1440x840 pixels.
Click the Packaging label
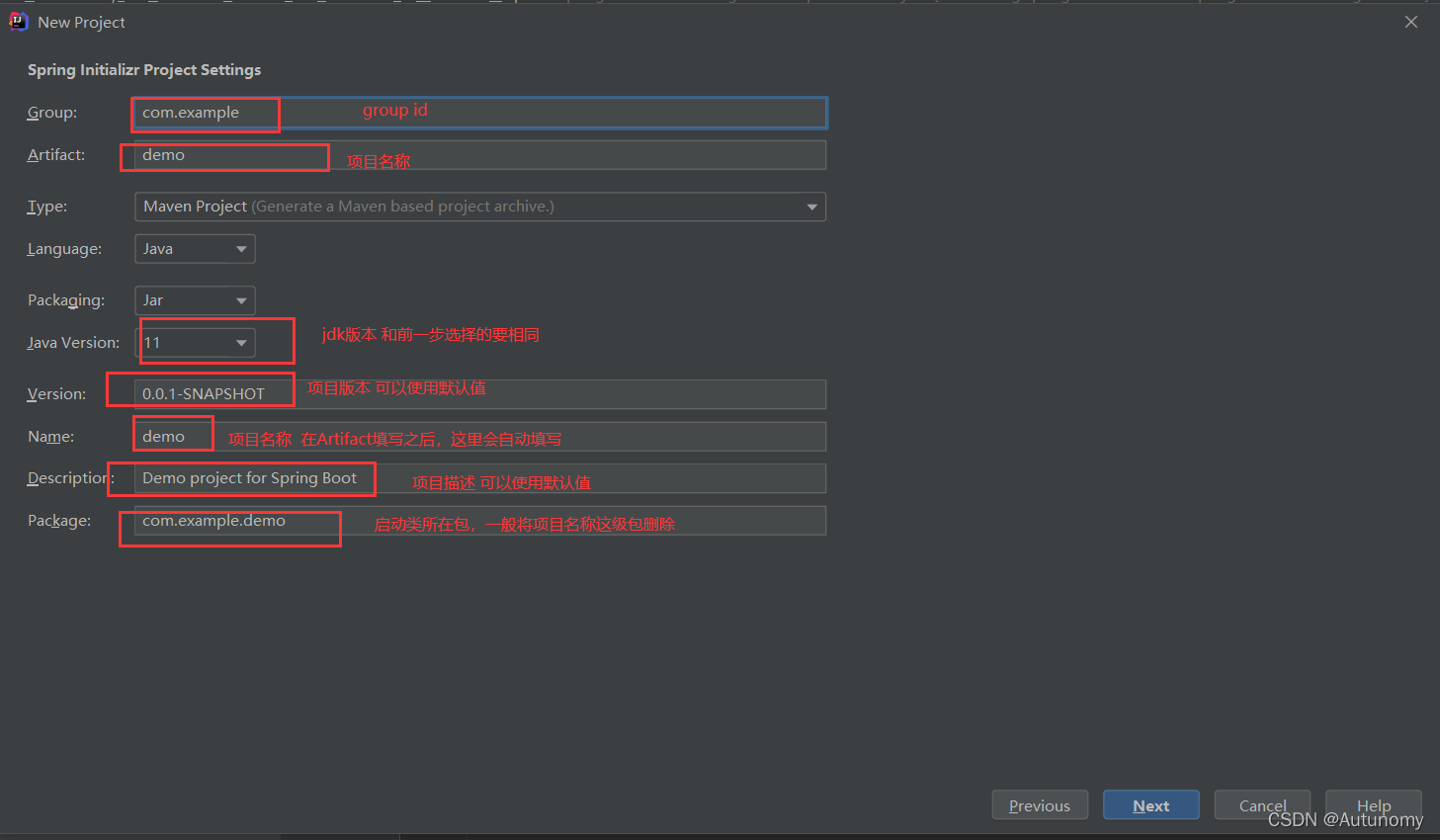tap(66, 300)
